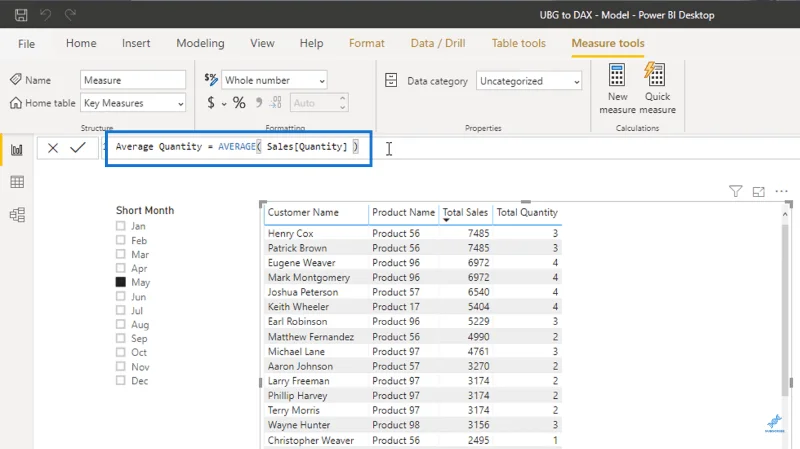Click the Focus mode icon

tap(759, 192)
